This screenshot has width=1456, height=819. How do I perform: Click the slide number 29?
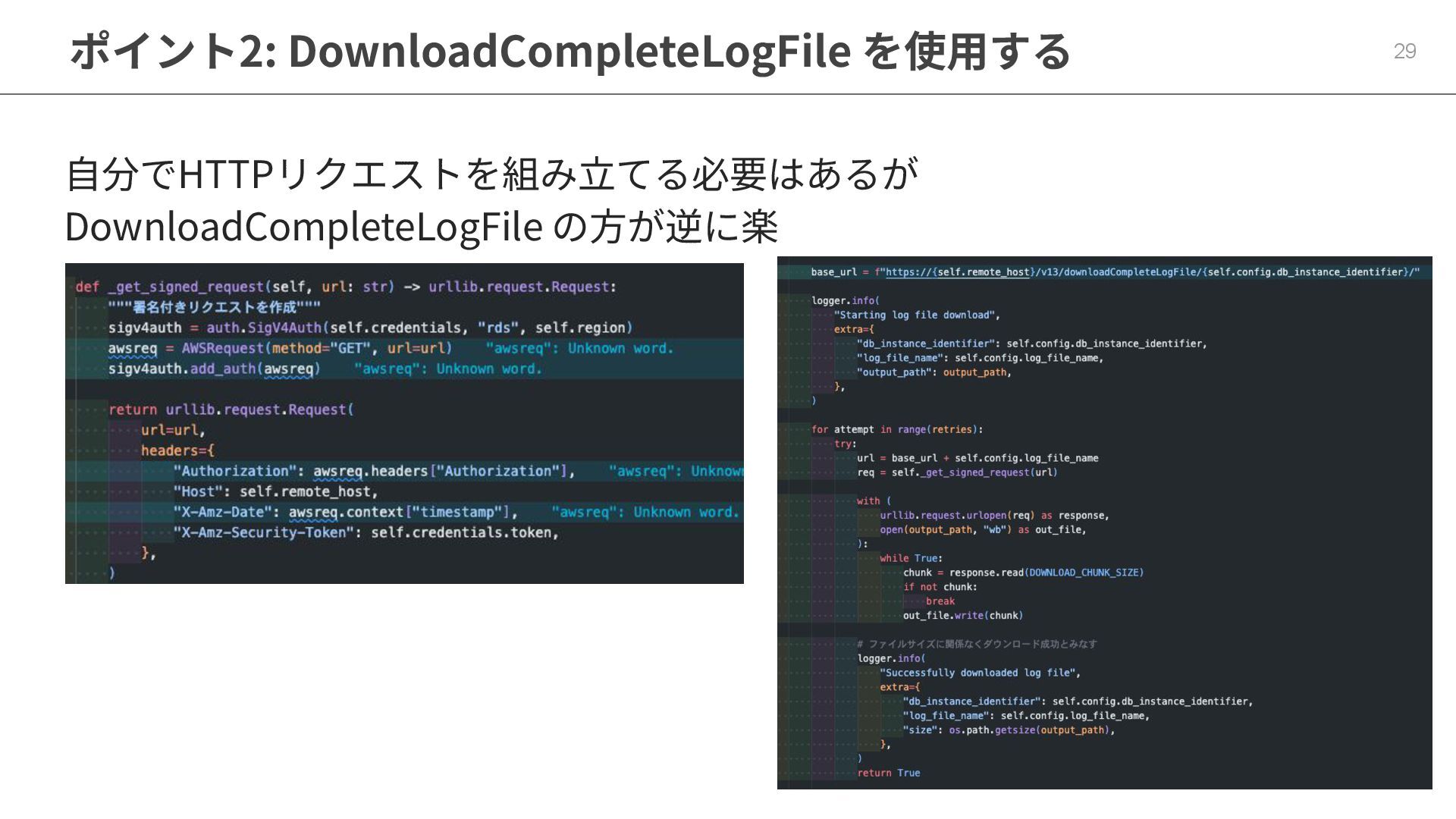tap(1404, 52)
